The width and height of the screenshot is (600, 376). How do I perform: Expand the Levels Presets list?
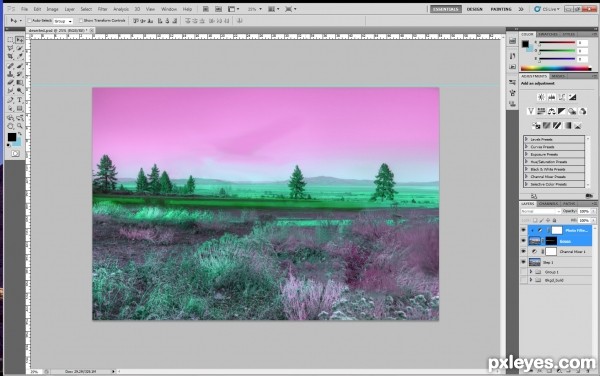527,139
